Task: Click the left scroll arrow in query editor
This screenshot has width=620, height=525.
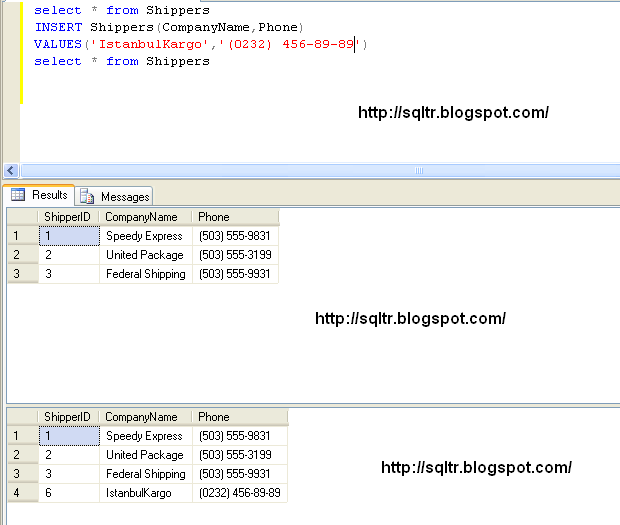Action: tap(11, 171)
